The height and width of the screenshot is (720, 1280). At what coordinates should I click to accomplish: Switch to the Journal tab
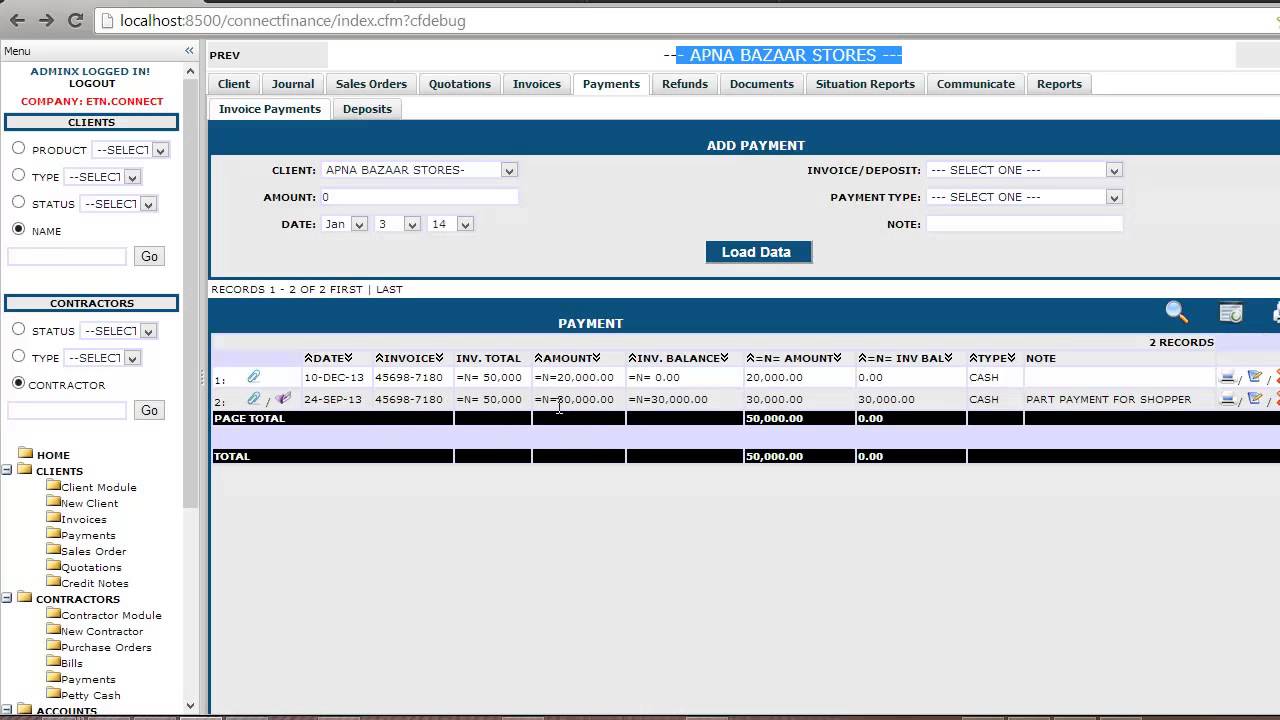(293, 84)
